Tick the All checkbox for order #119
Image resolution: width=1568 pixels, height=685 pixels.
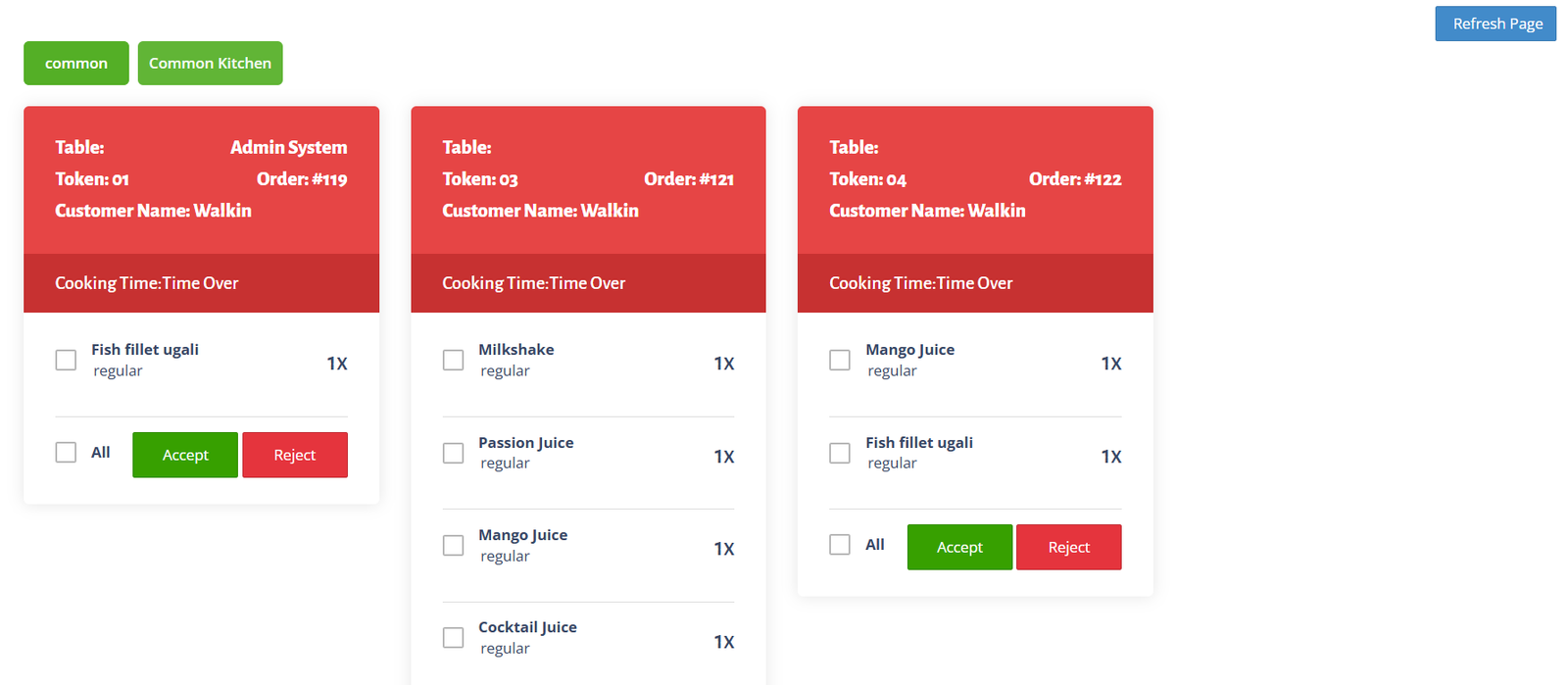66,453
